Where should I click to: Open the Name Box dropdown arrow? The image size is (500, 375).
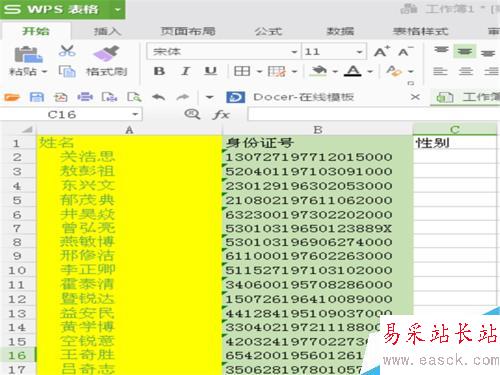(135, 114)
